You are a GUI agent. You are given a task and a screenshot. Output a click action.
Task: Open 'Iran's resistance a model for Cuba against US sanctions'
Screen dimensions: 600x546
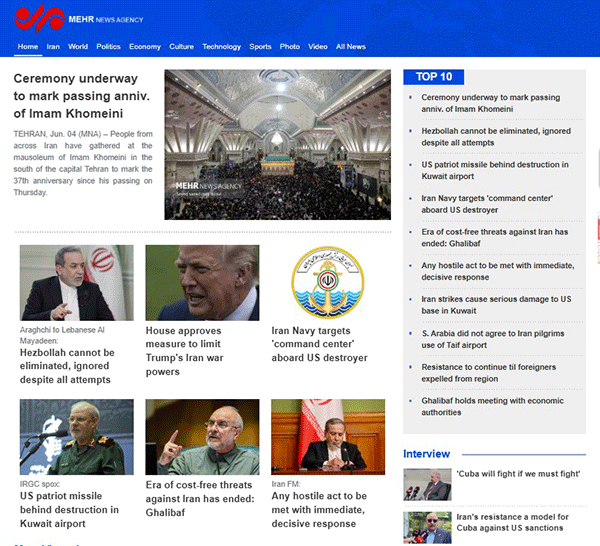coord(512,522)
